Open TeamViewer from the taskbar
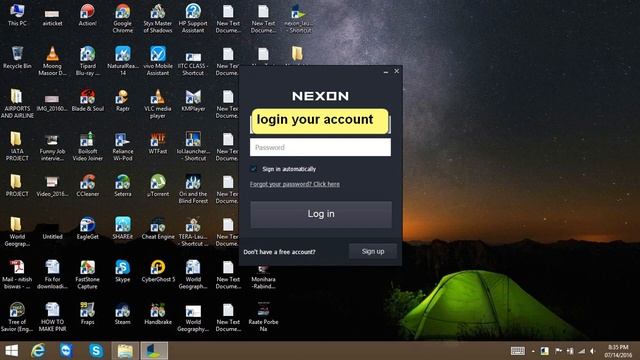Screen dimensions: 640x360 coord(66,351)
